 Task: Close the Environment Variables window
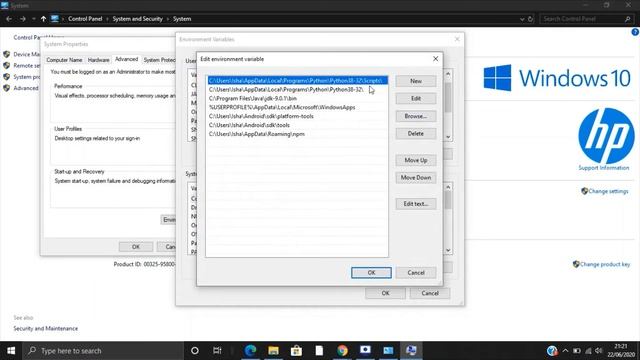click(457, 39)
